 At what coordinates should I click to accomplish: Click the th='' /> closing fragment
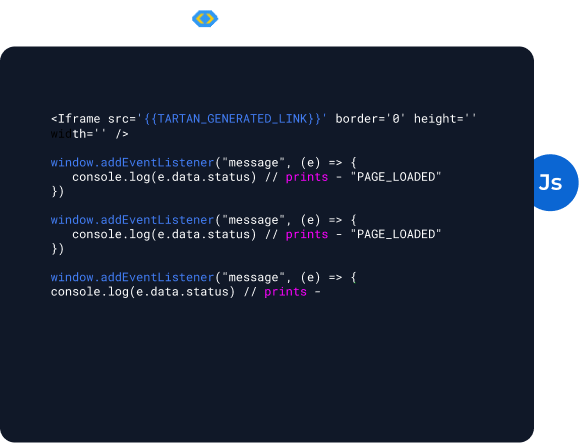[100, 134]
